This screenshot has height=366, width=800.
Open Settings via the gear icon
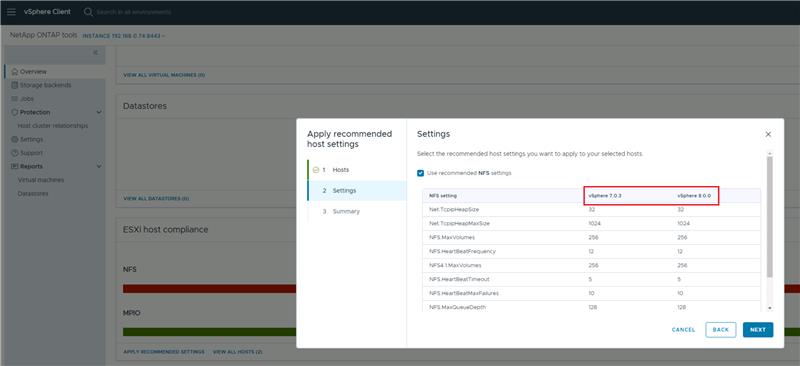click(15, 139)
